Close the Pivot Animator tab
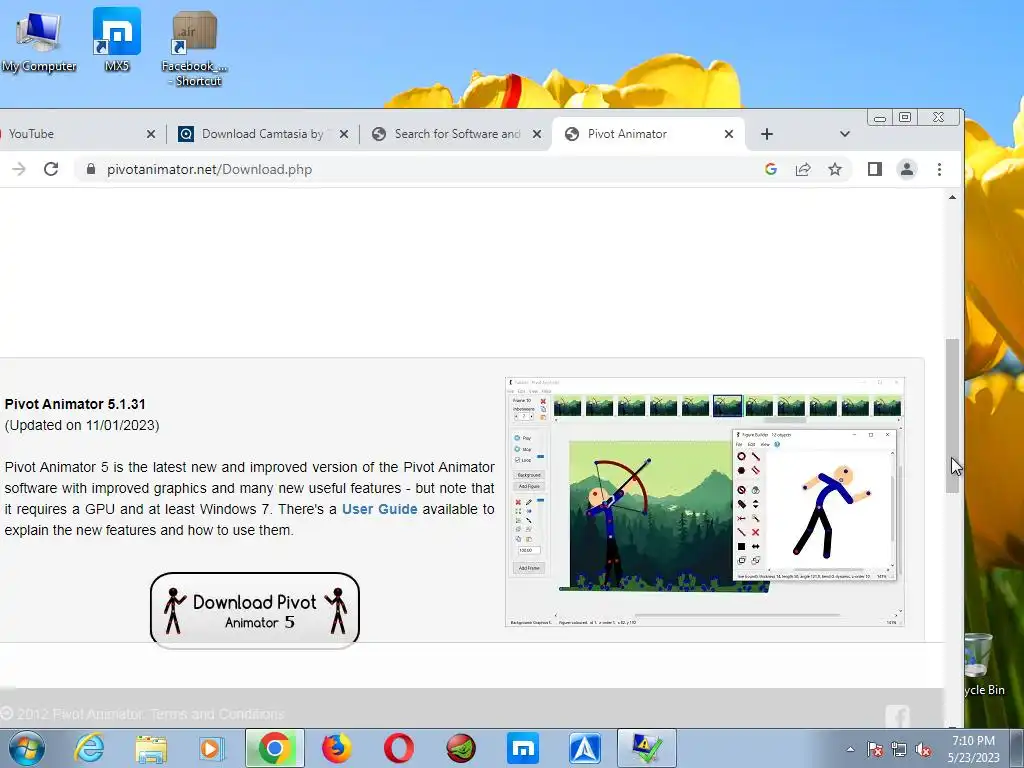1024x768 pixels. point(729,134)
